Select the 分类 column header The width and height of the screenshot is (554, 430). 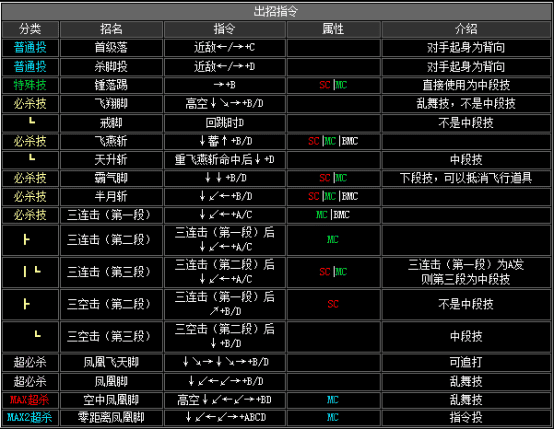(x=30, y=29)
